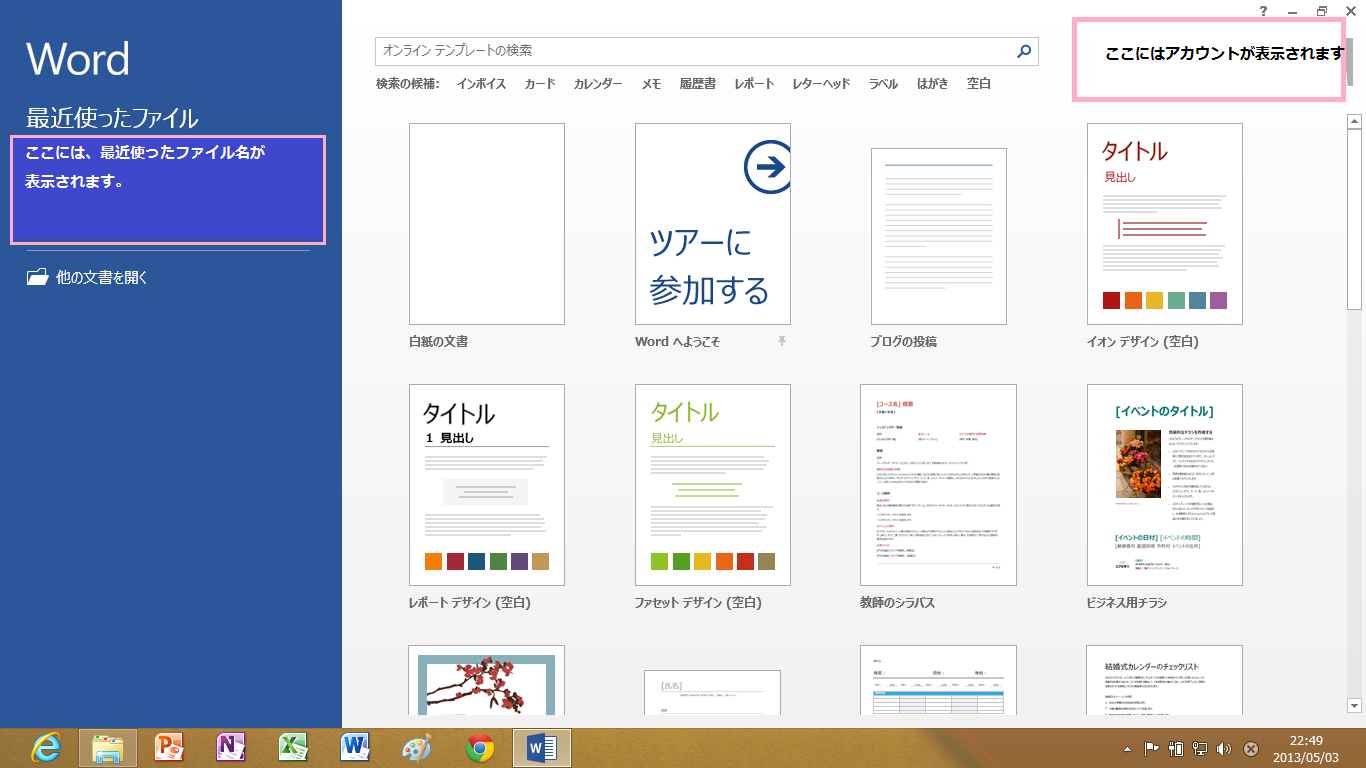Select the レポート suggested search
Viewport: 1366px width, 768px height.
click(x=754, y=84)
